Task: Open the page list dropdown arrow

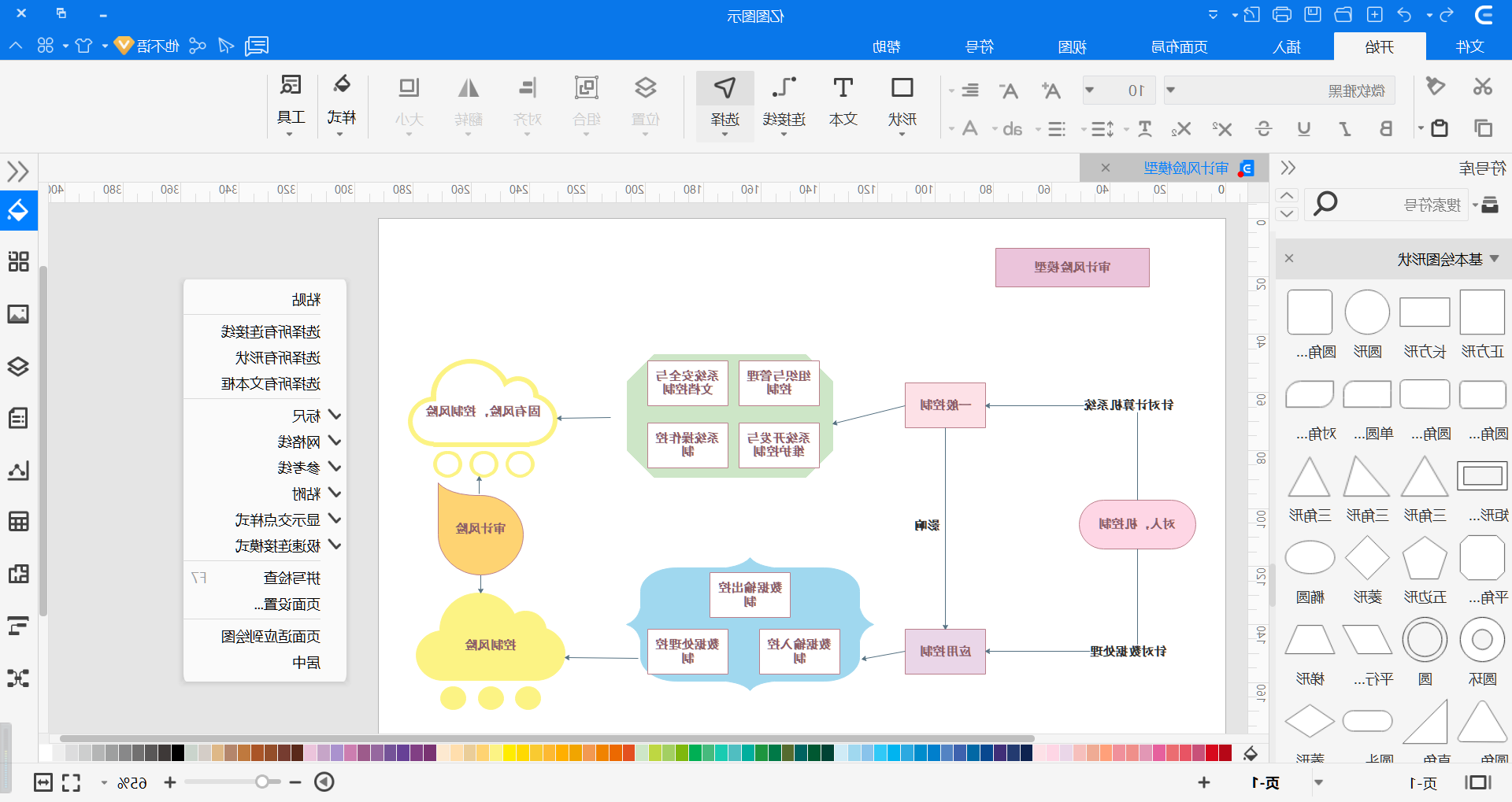Action: (x=1318, y=782)
